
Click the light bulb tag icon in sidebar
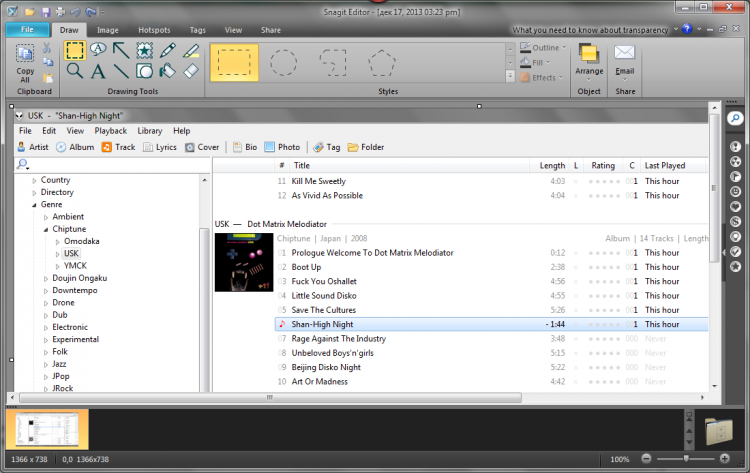(735, 237)
